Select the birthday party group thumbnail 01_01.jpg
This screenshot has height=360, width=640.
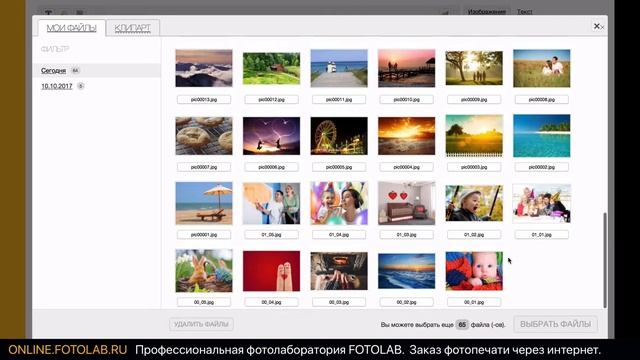pos(542,203)
